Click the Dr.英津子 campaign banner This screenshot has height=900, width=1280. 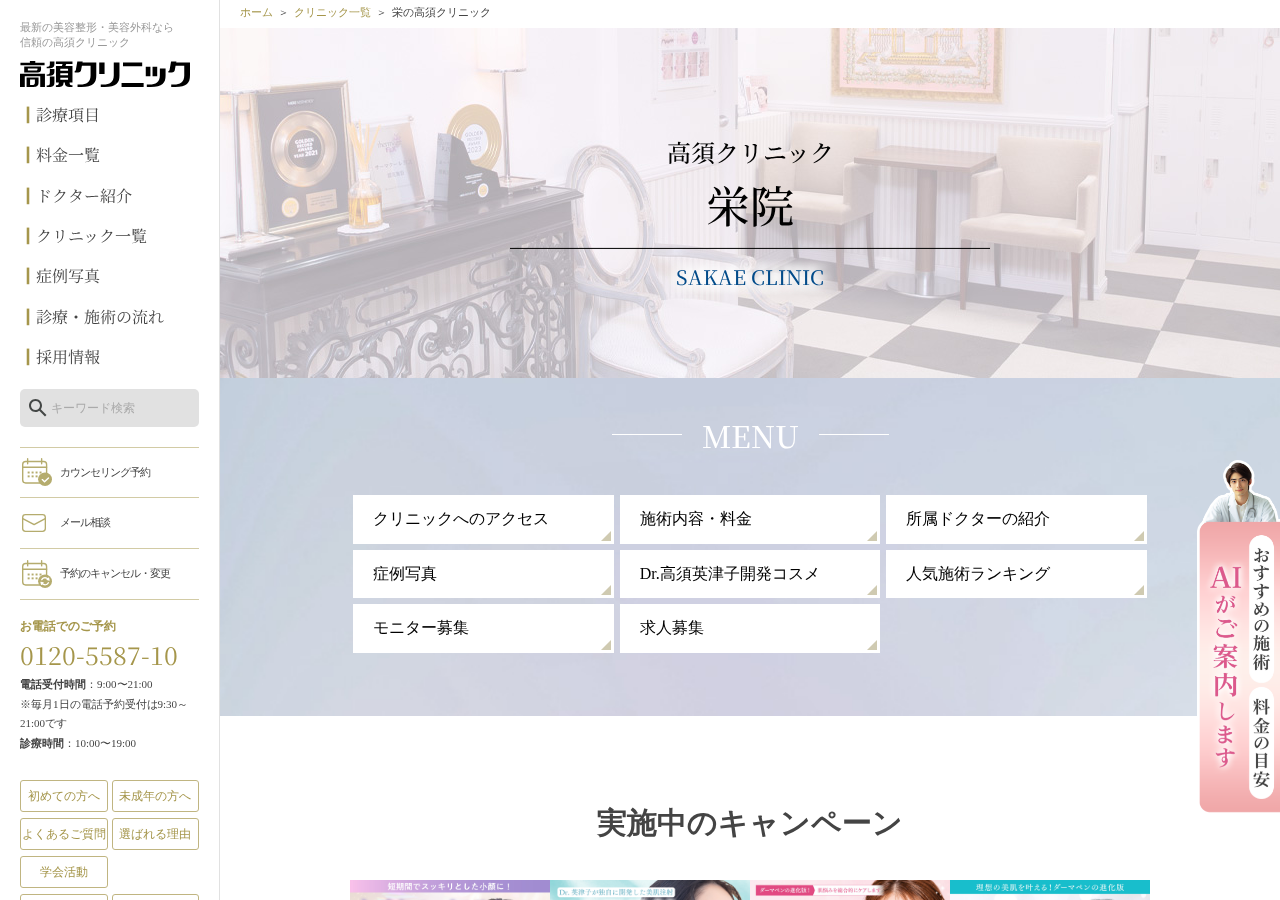pyautogui.click(x=650, y=890)
